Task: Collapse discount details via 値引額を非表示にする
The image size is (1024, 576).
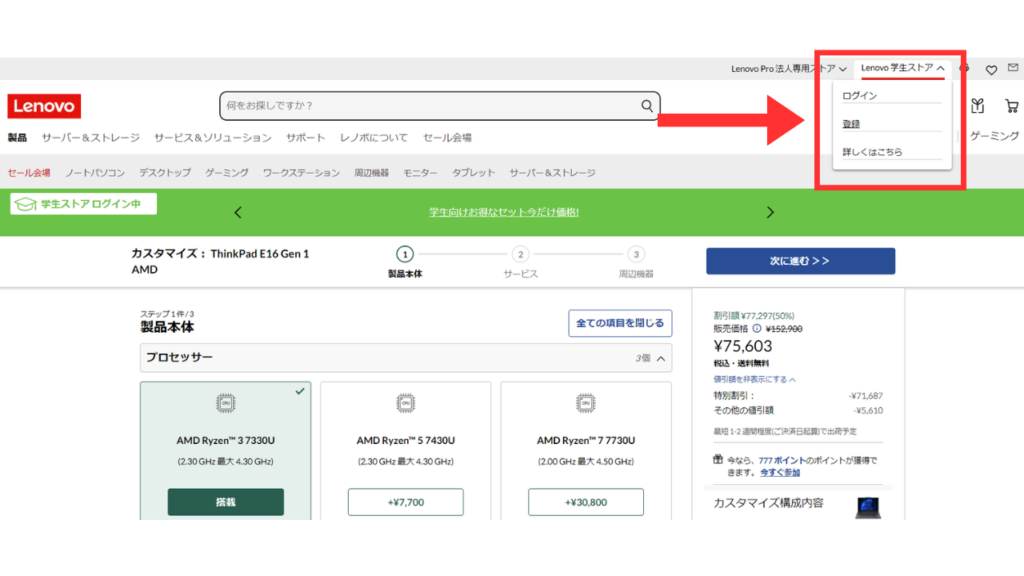Action: [x=755, y=380]
